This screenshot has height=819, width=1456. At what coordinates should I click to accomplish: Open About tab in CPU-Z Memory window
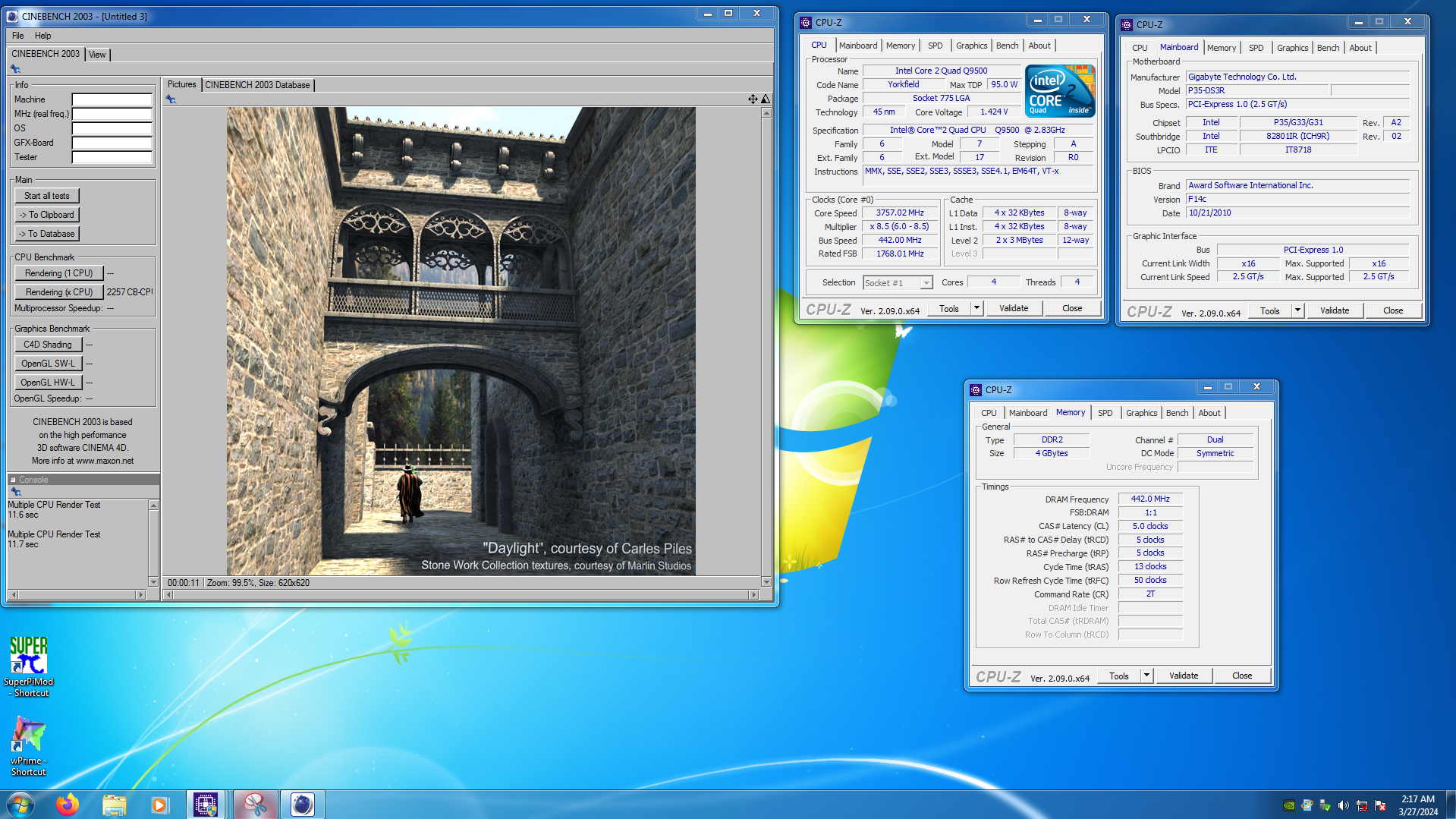click(1209, 413)
